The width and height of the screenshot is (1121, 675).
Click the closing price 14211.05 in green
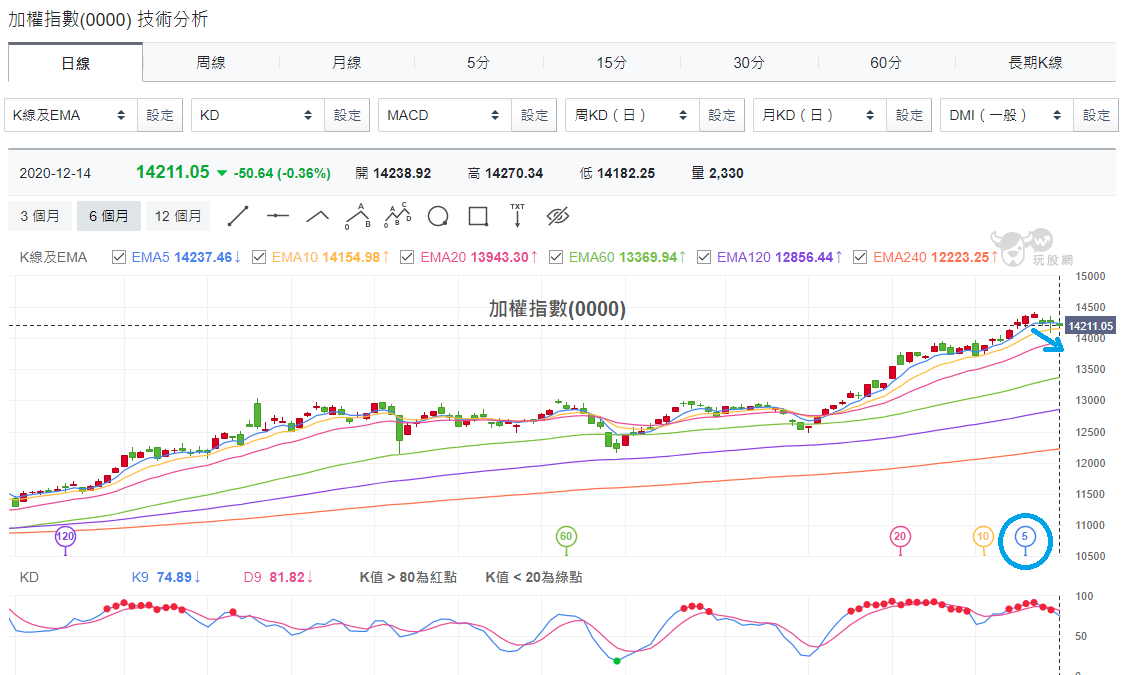(172, 172)
